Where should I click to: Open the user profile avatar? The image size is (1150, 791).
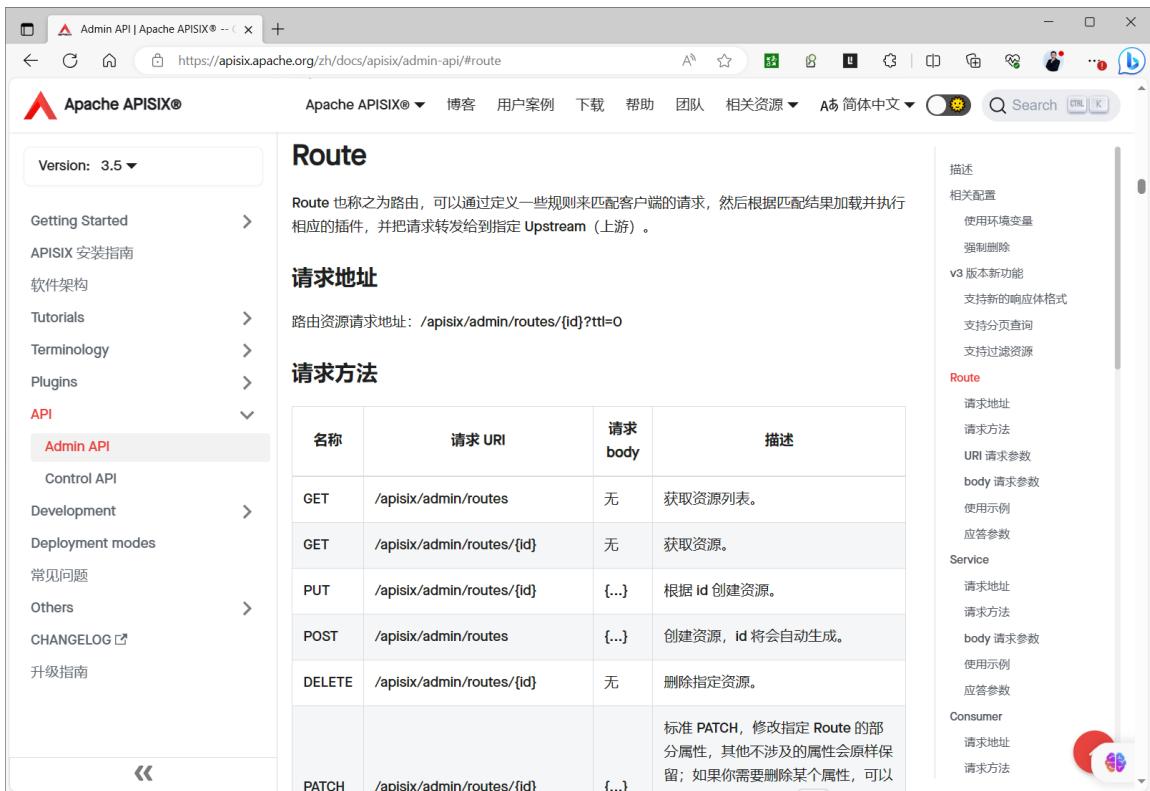click(1053, 61)
